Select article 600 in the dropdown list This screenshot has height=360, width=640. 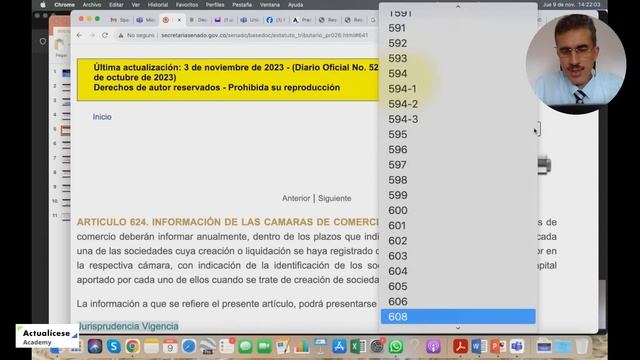click(458, 210)
